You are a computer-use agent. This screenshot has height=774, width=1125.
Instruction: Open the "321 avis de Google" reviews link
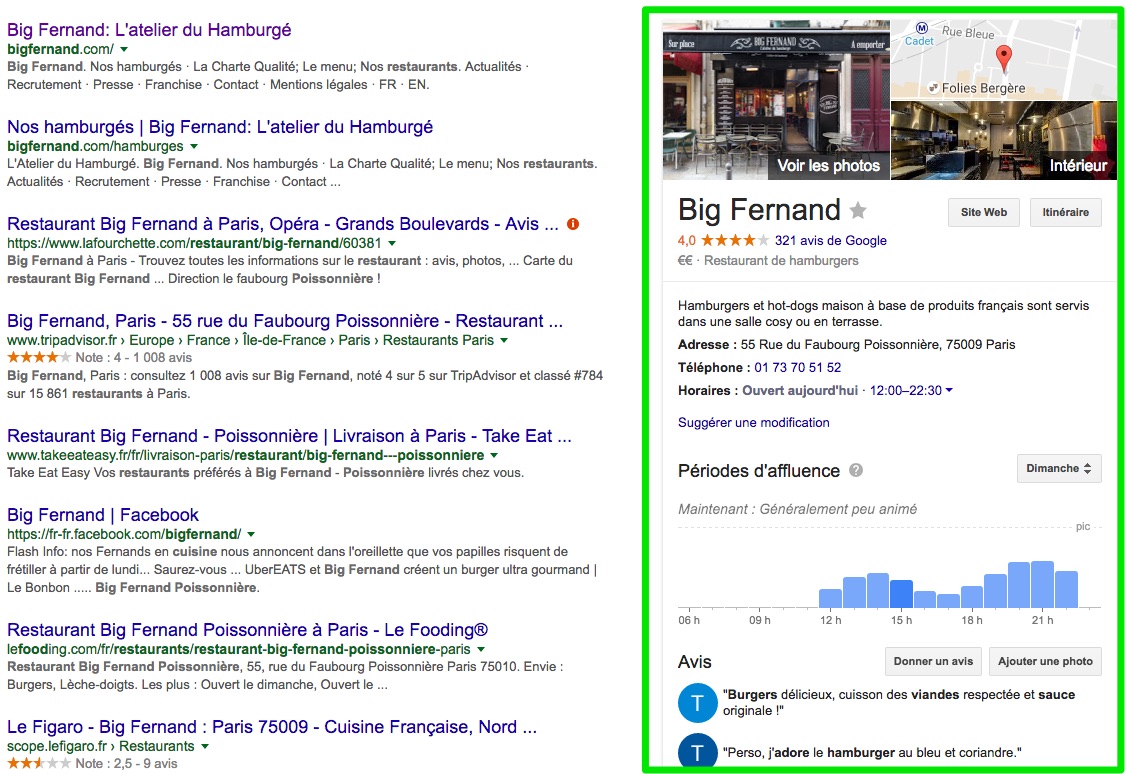coord(831,240)
